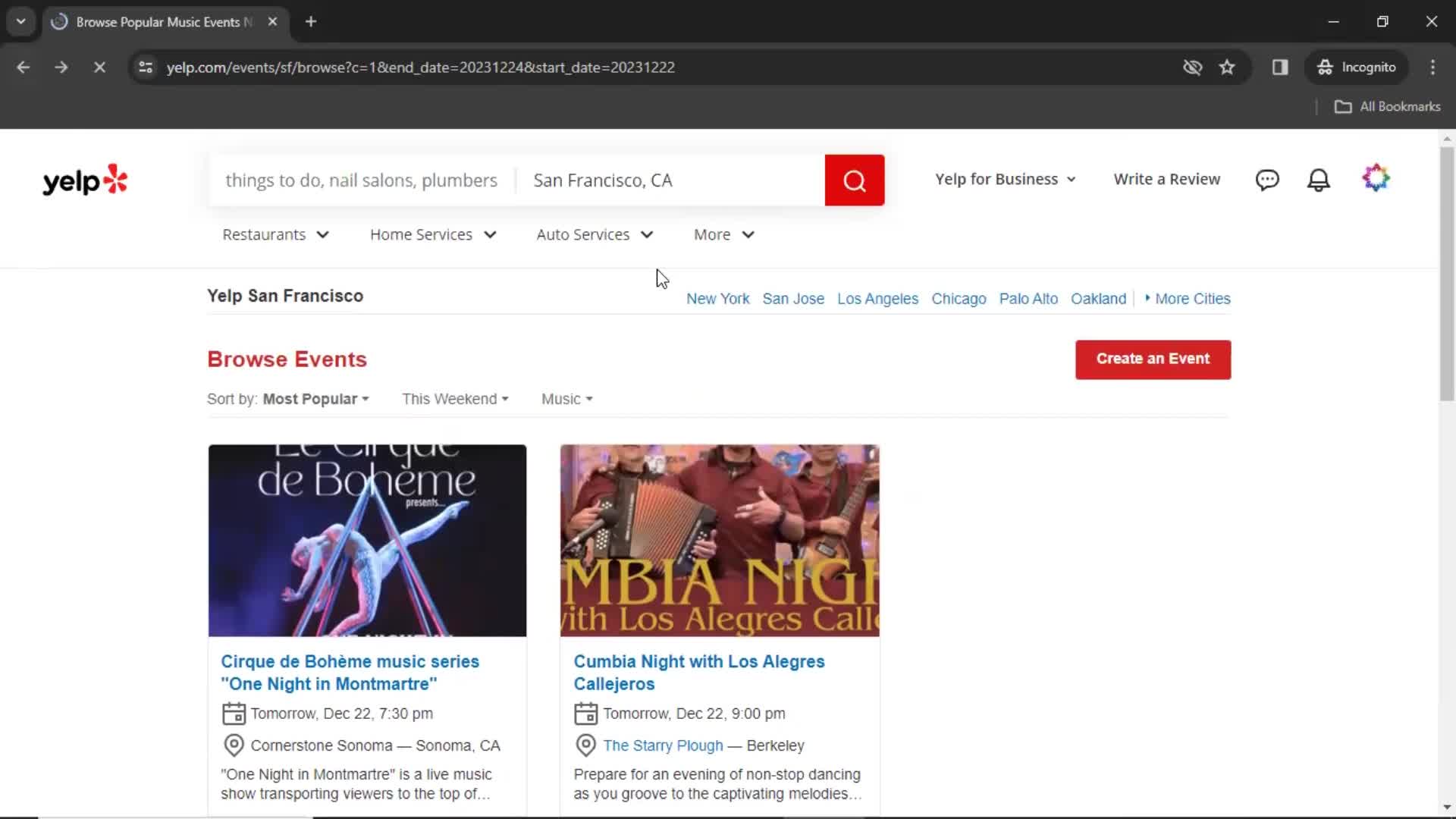This screenshot has height=819, width=1456.
Task: Open the Yelp for Business dropdown
Action: pyautogui.click(x=1006, y=180)
